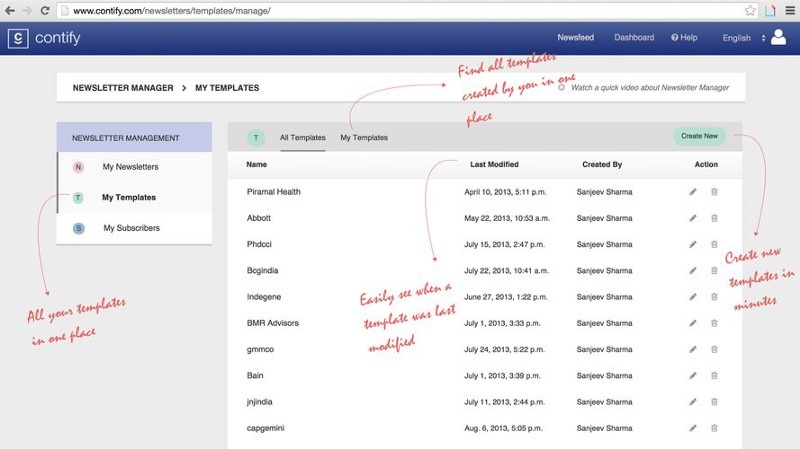Click the Contify logo icon
Image resolution: width=800 pixels, height=449 pixels.
coord(18,38)
